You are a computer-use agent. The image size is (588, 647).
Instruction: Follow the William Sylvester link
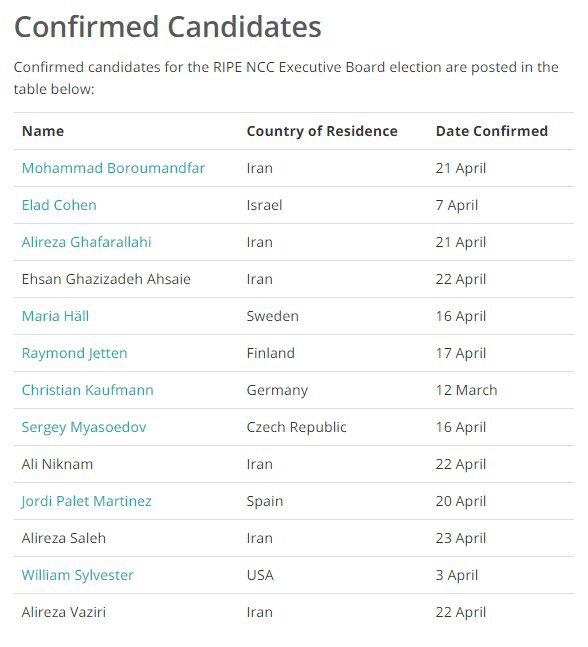tap(78, 575)
